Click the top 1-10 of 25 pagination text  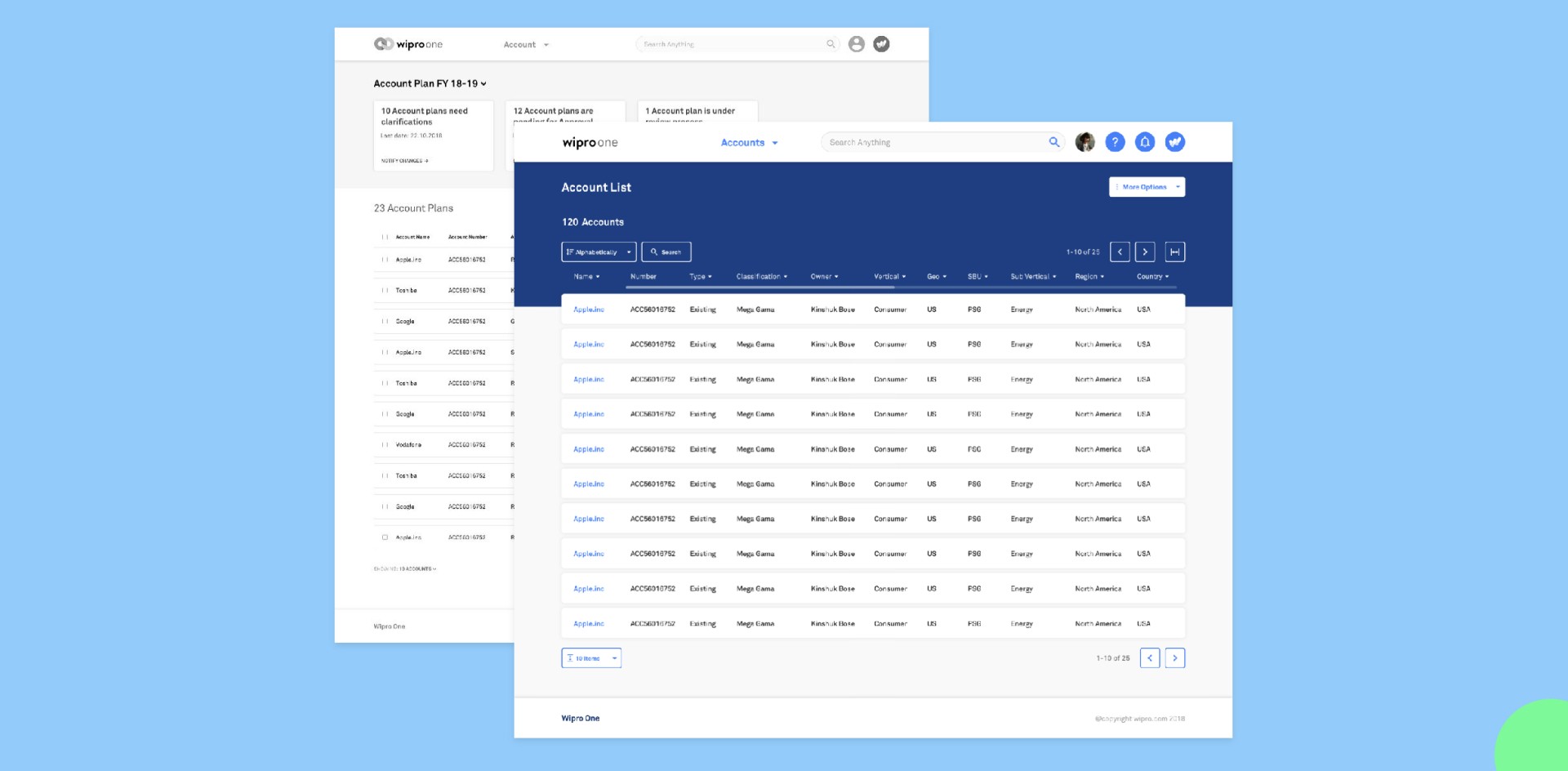click(x=1083, y=252)
